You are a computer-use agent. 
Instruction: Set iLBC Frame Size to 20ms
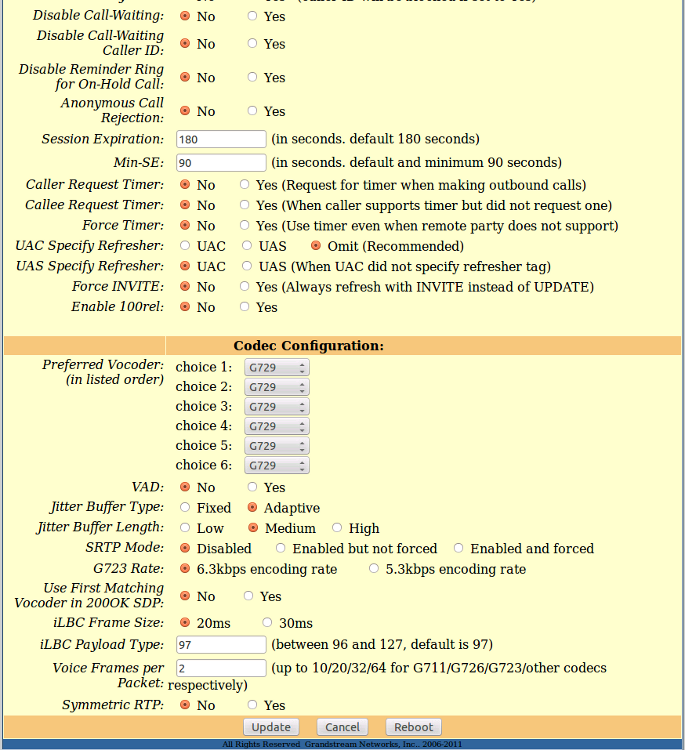click(185, 622)
